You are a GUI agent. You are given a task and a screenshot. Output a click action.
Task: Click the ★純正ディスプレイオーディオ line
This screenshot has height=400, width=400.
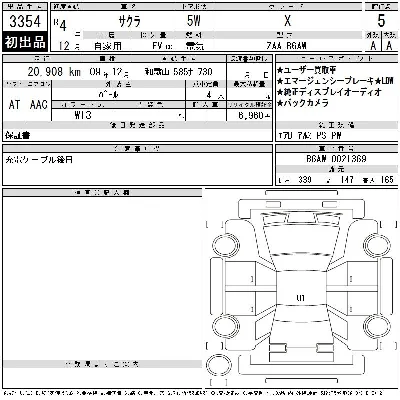329,92
